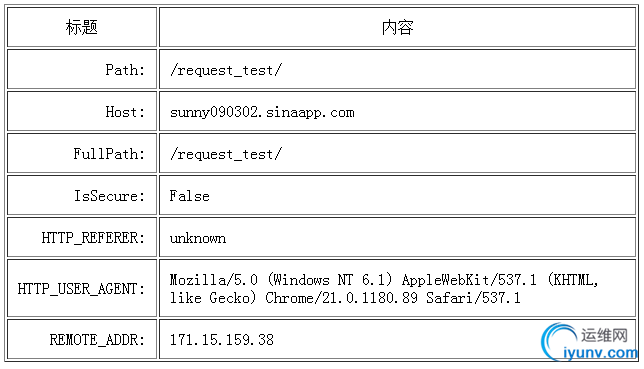644x369 pixels.
Task: Click the Mozilla/5.0 user agent text
Action: (x=214, y=280)
